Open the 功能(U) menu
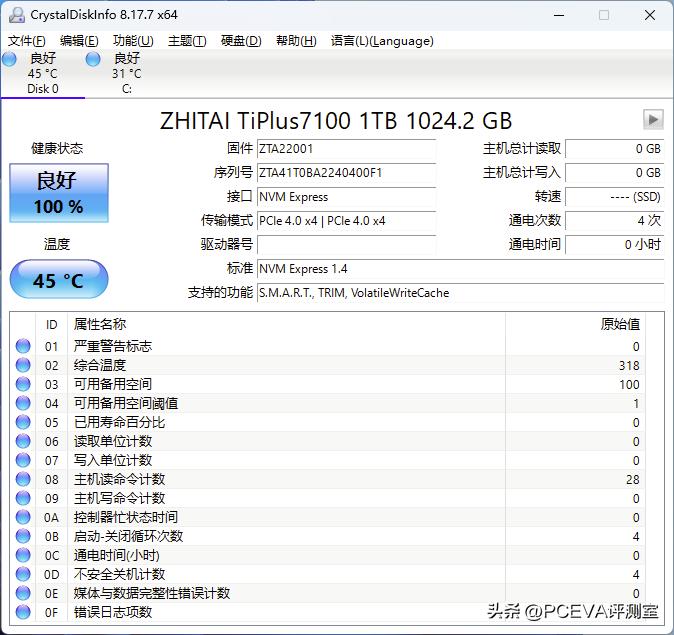Screen dimensions: 674x635 133,41
